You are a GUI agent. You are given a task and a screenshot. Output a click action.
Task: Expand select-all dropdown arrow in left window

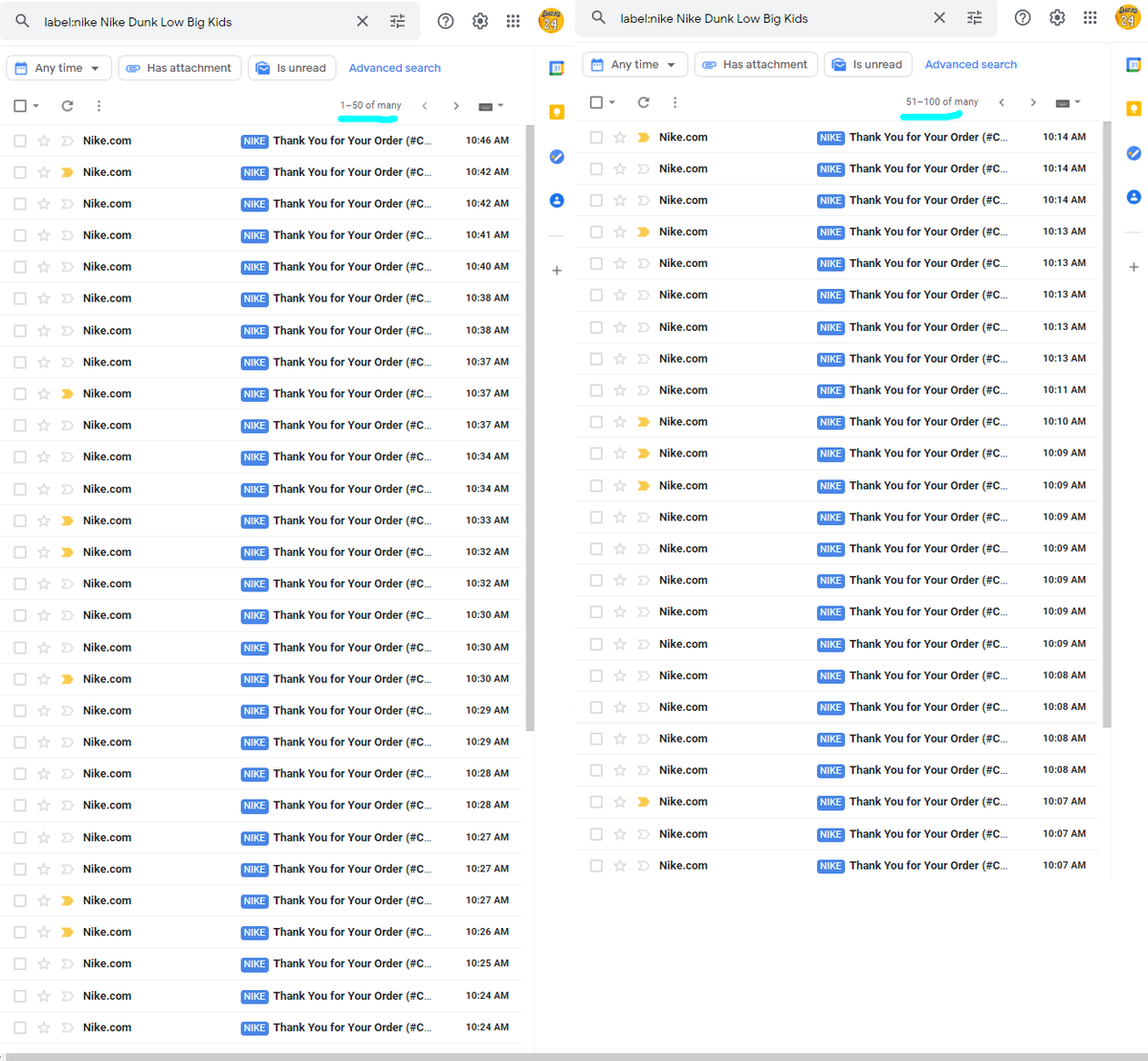[x=36, y=106]
